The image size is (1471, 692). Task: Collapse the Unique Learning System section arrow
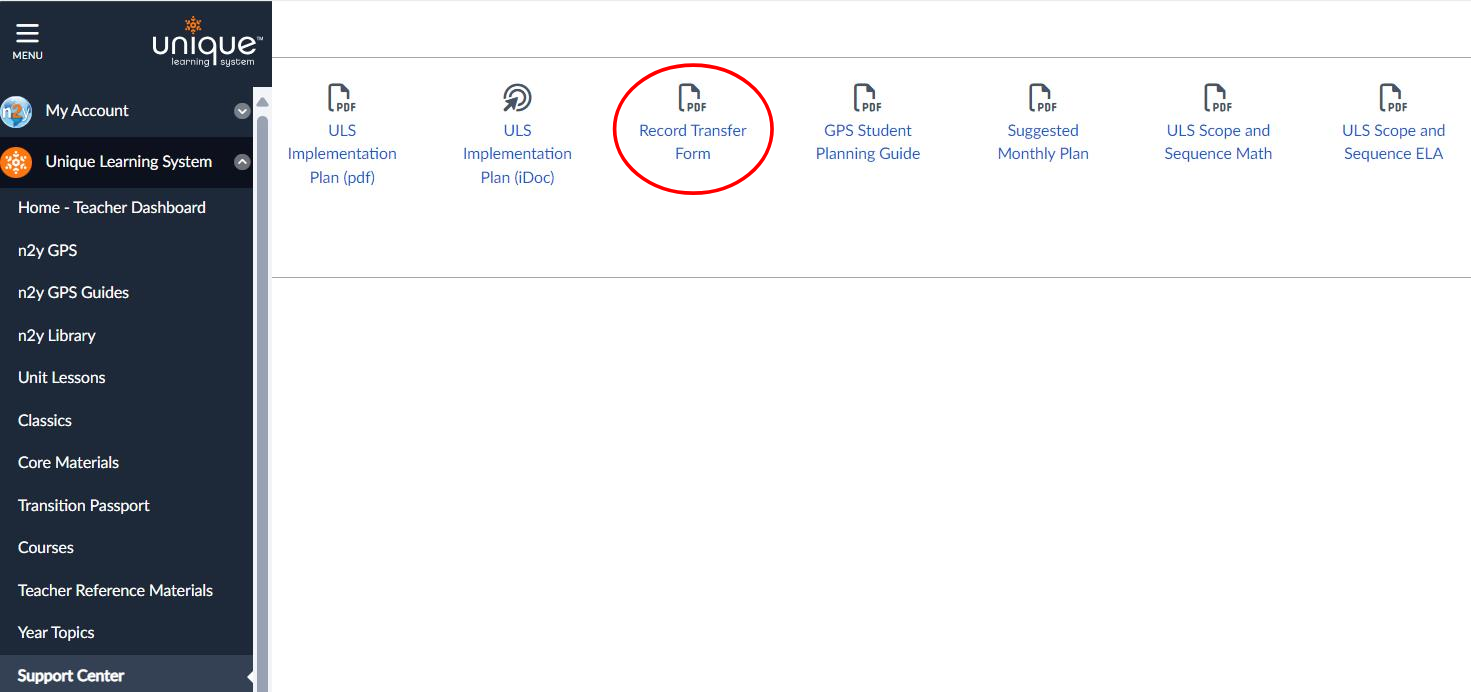[x=241, y=162]
